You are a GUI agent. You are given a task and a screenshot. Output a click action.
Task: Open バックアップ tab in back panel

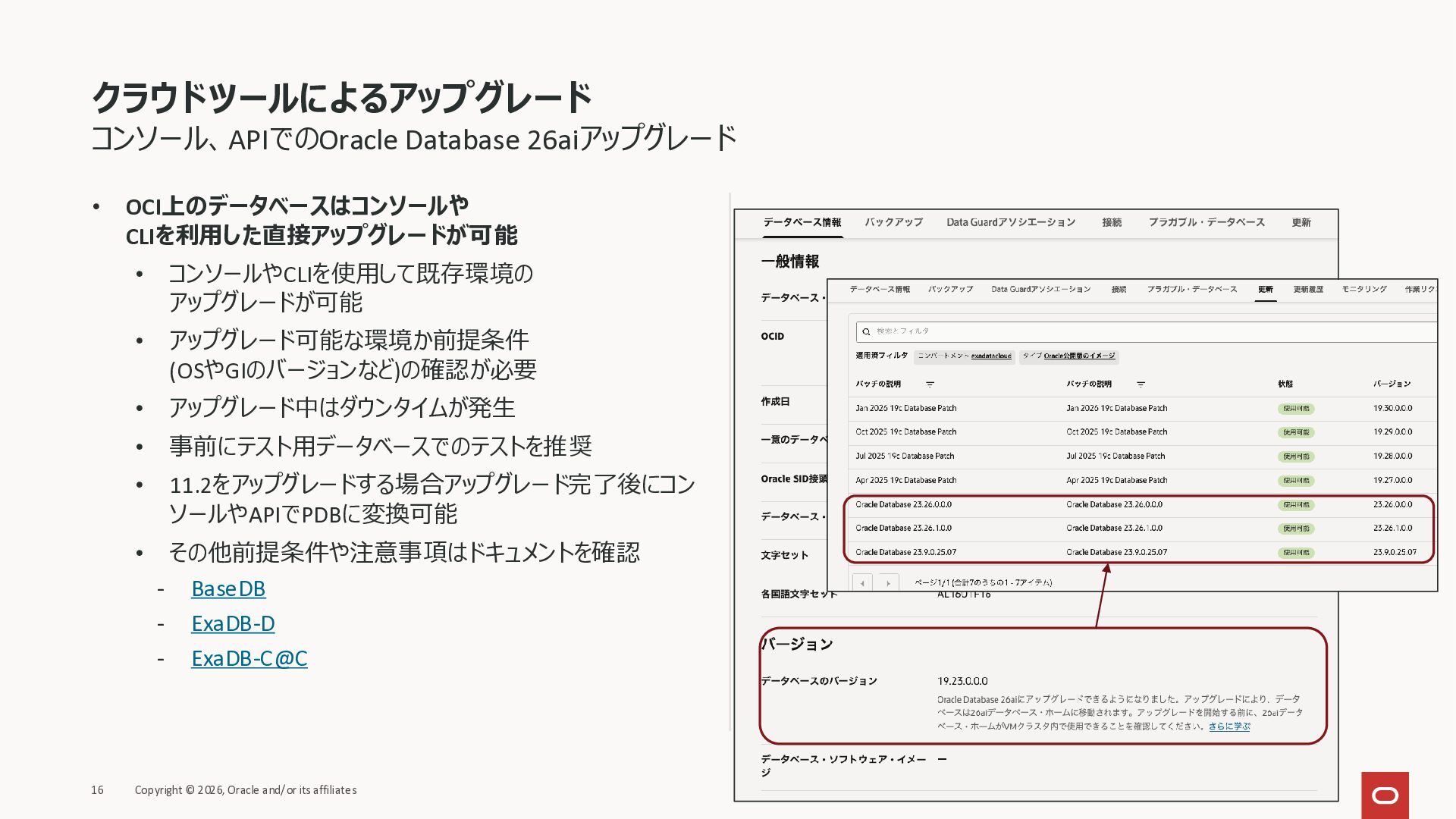tap(893, 222)
